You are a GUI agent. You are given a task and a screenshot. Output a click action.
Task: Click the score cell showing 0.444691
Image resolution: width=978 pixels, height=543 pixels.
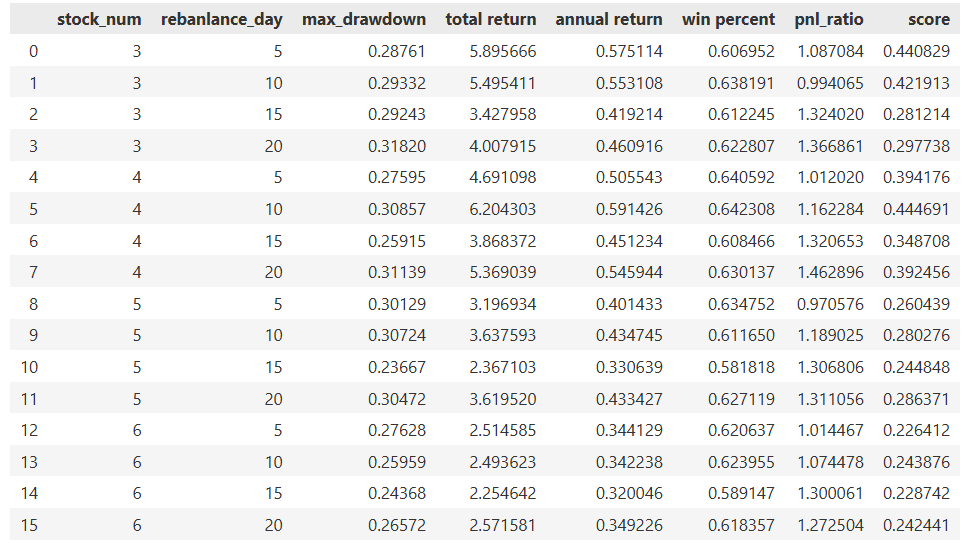916,209
